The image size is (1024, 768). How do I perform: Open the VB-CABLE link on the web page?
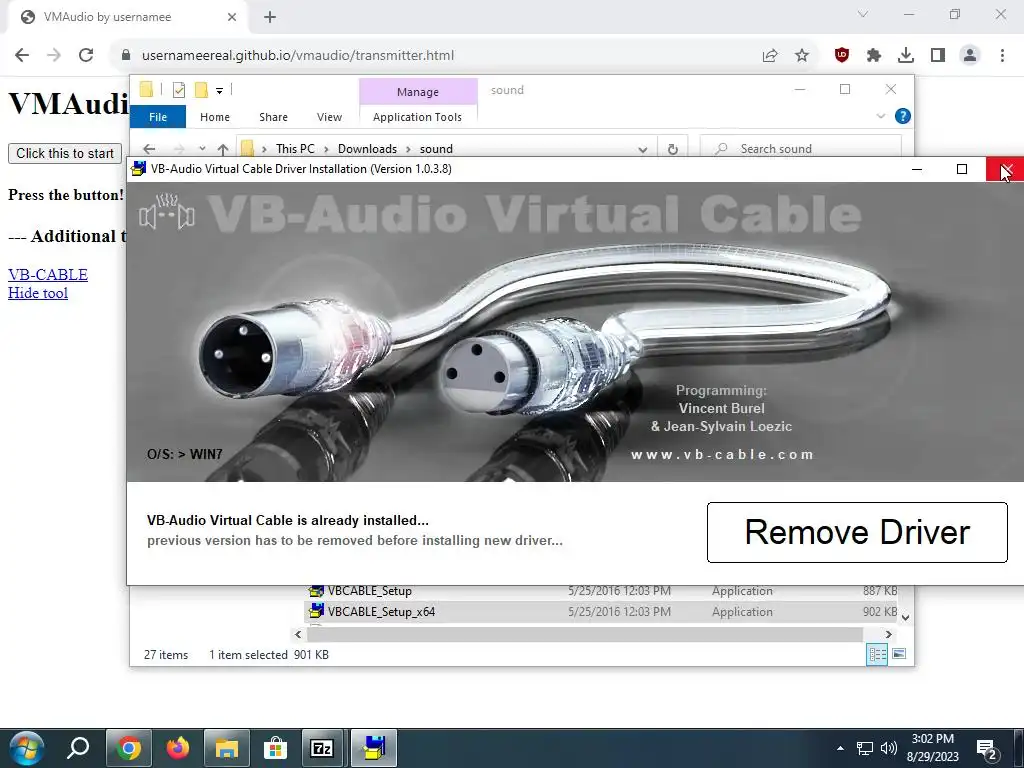click(x=48, y=274)
